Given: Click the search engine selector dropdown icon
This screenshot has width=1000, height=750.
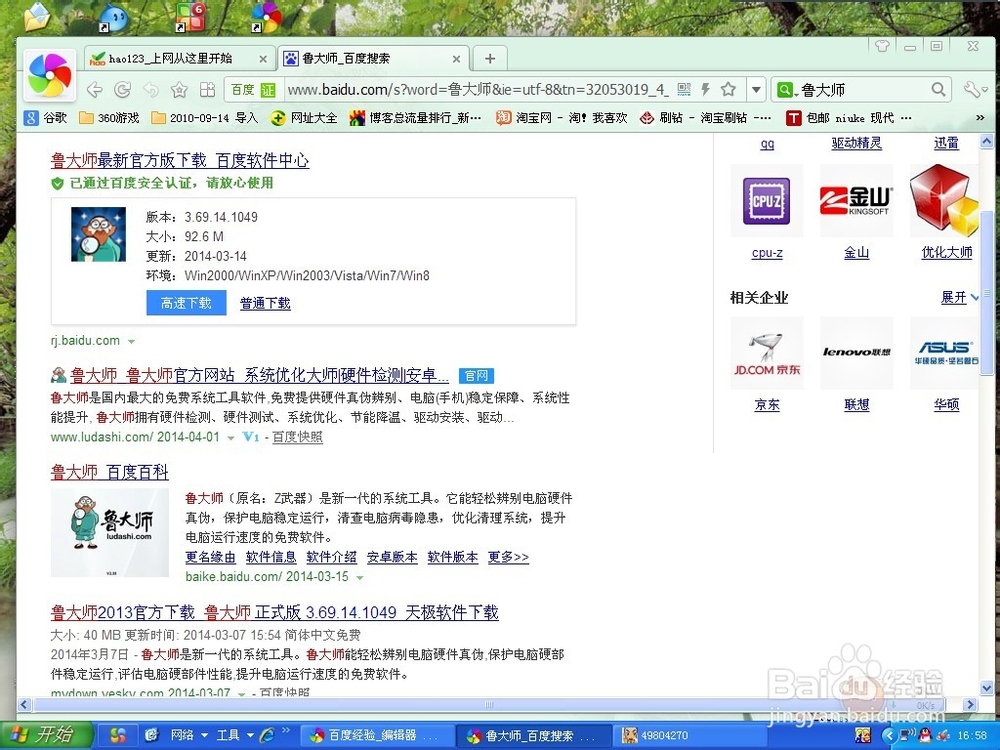Looking at the screenshot, I should tap(786, 90).
